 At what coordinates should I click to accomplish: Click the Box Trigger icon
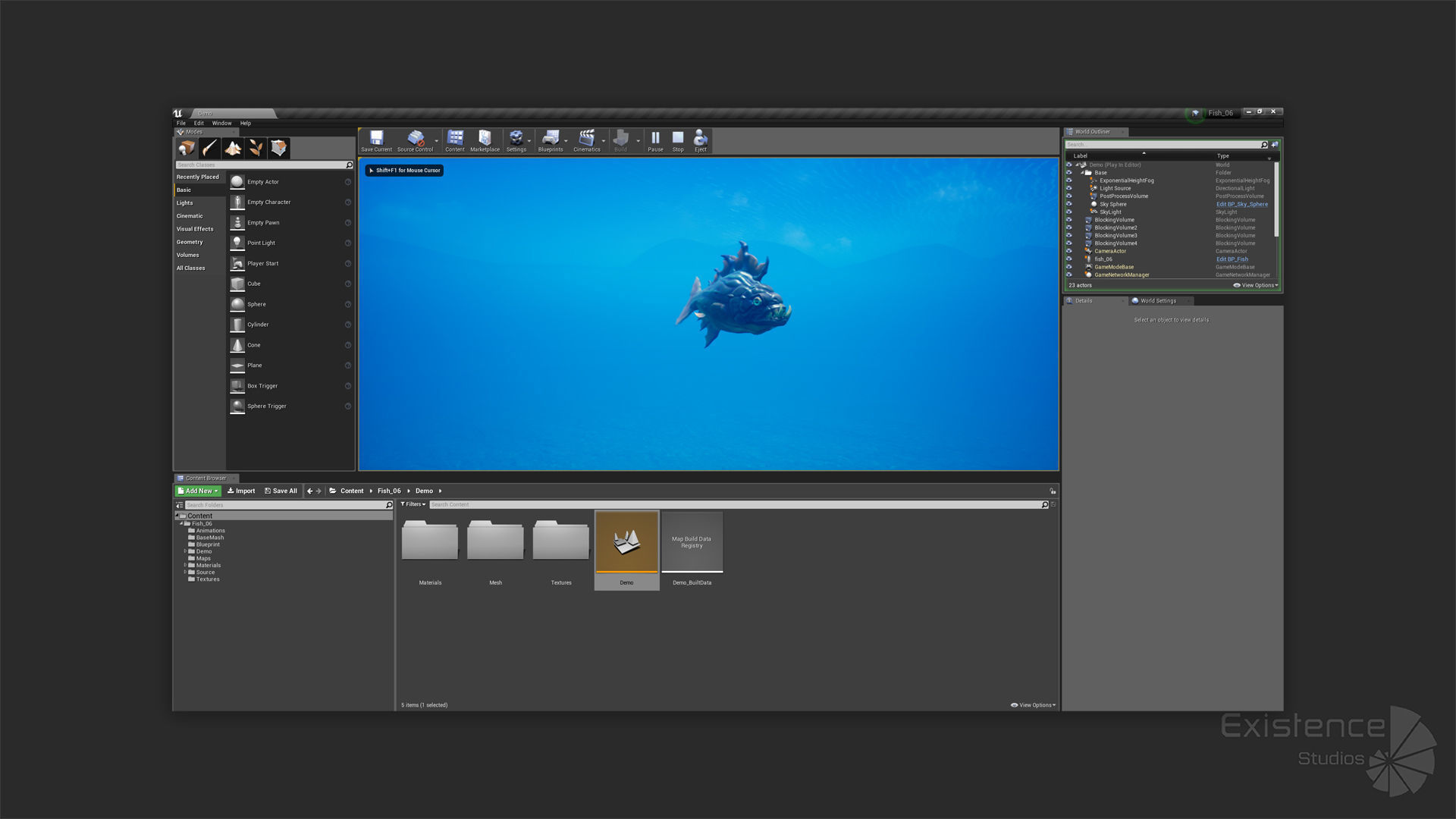click(x=237, y=386)
